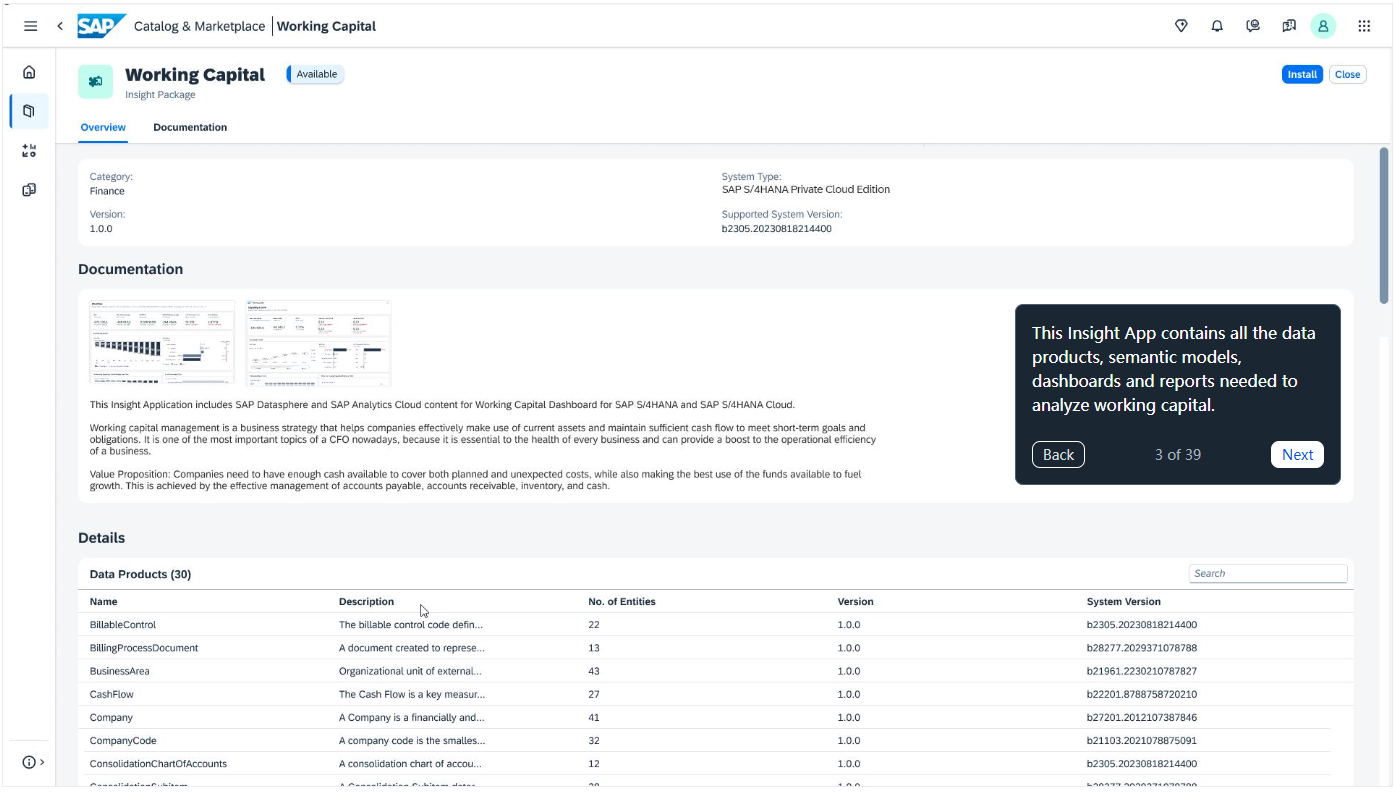This screenshot has width=1395, height=795.
Task: Select the CashFlow data product
Action: point(716,694)
